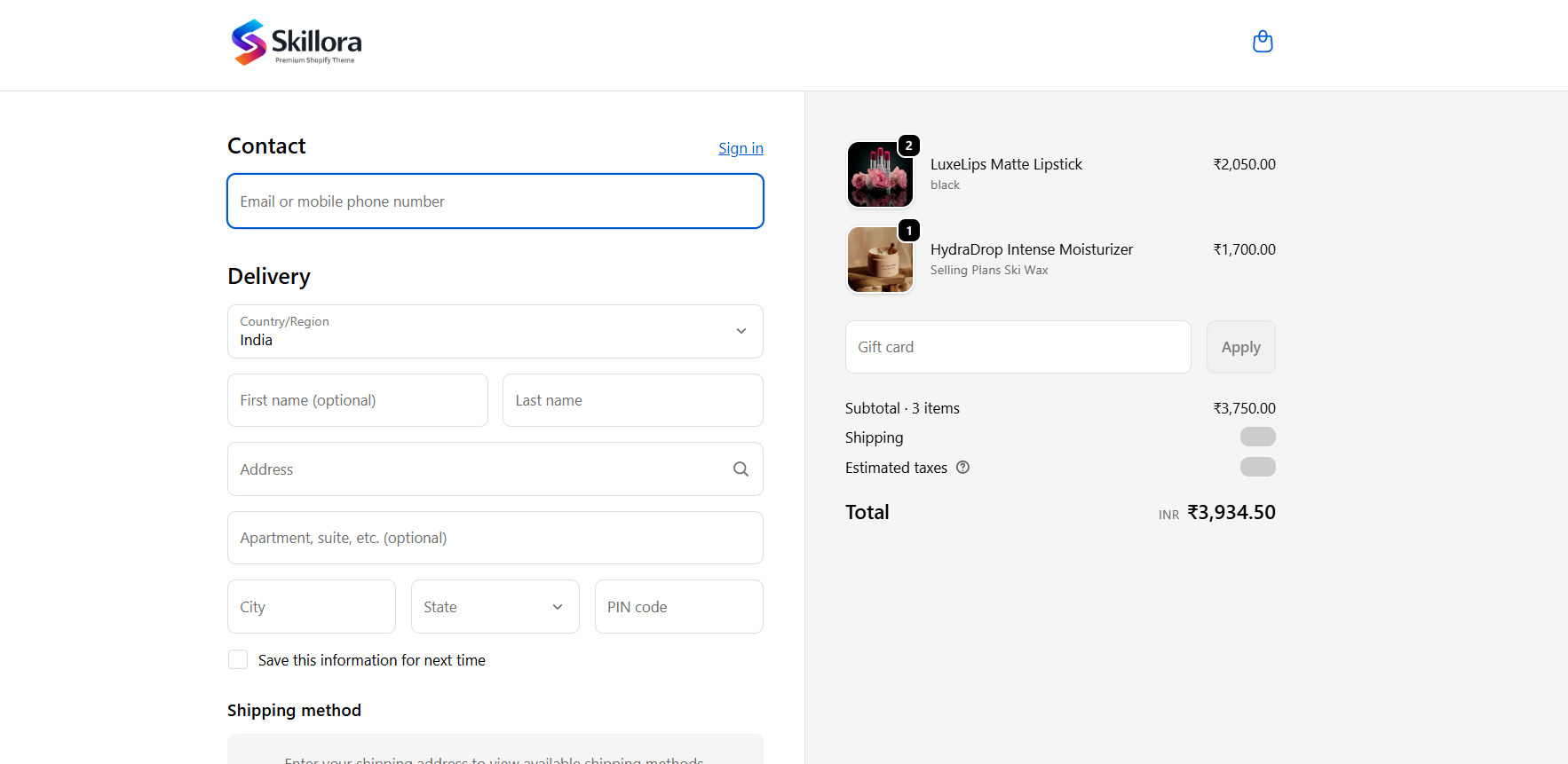Click the Last name input field
The image size is (1568, 764).
coord(632,400)
